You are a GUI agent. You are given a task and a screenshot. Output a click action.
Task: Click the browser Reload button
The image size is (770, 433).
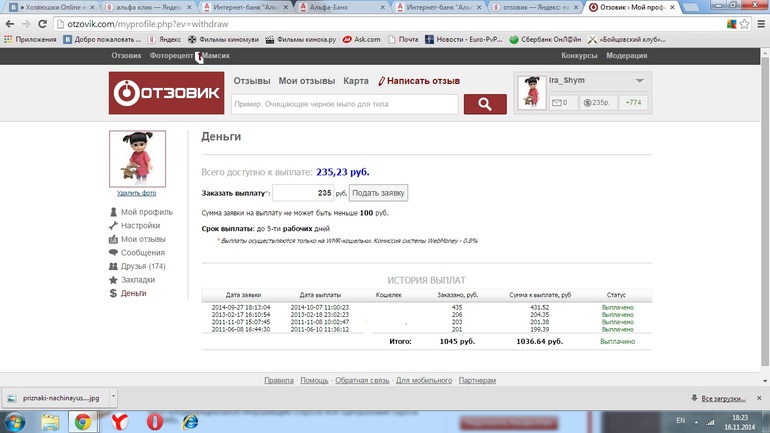tap(43, 24)
